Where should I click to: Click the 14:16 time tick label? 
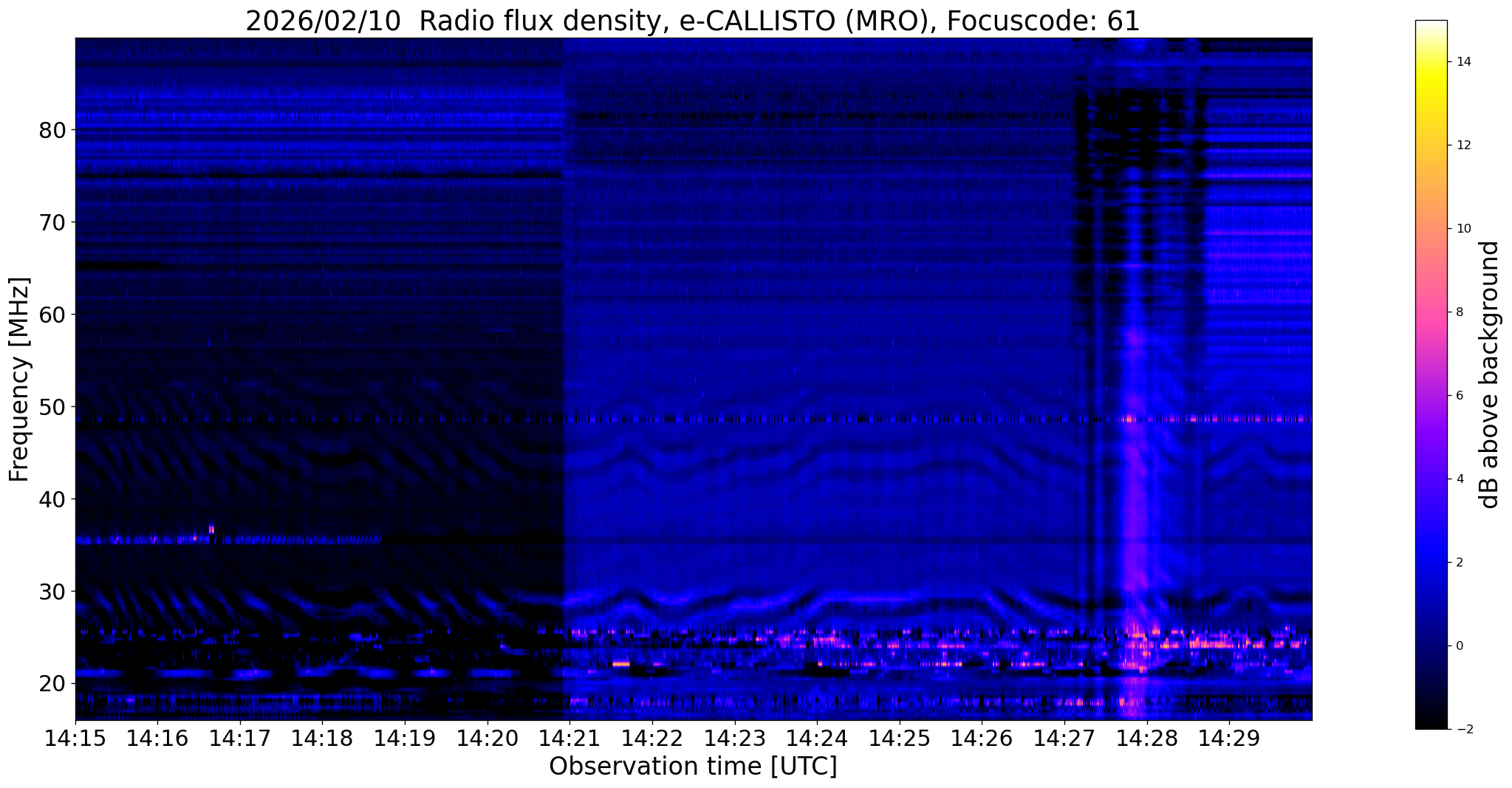pos(157,738)
